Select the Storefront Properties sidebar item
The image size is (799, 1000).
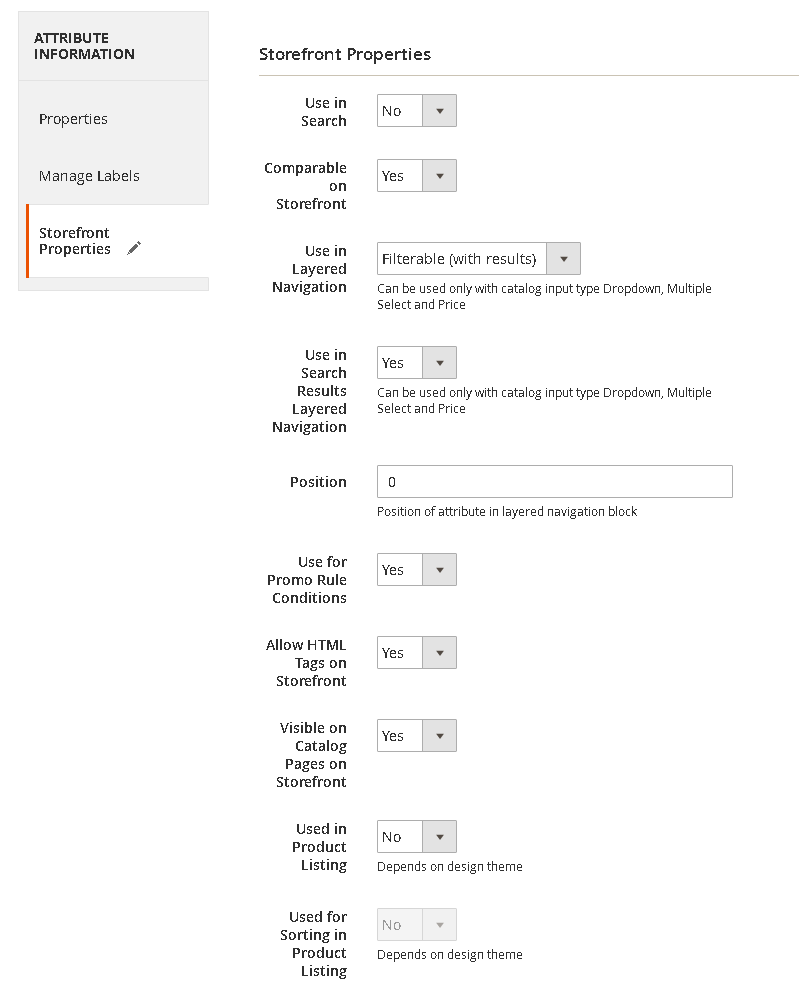point(75,241)
